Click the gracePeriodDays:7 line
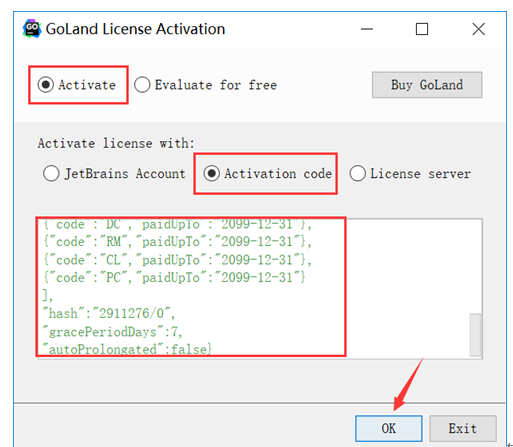This screenshot has width=513, height=447. click(112, 332)
